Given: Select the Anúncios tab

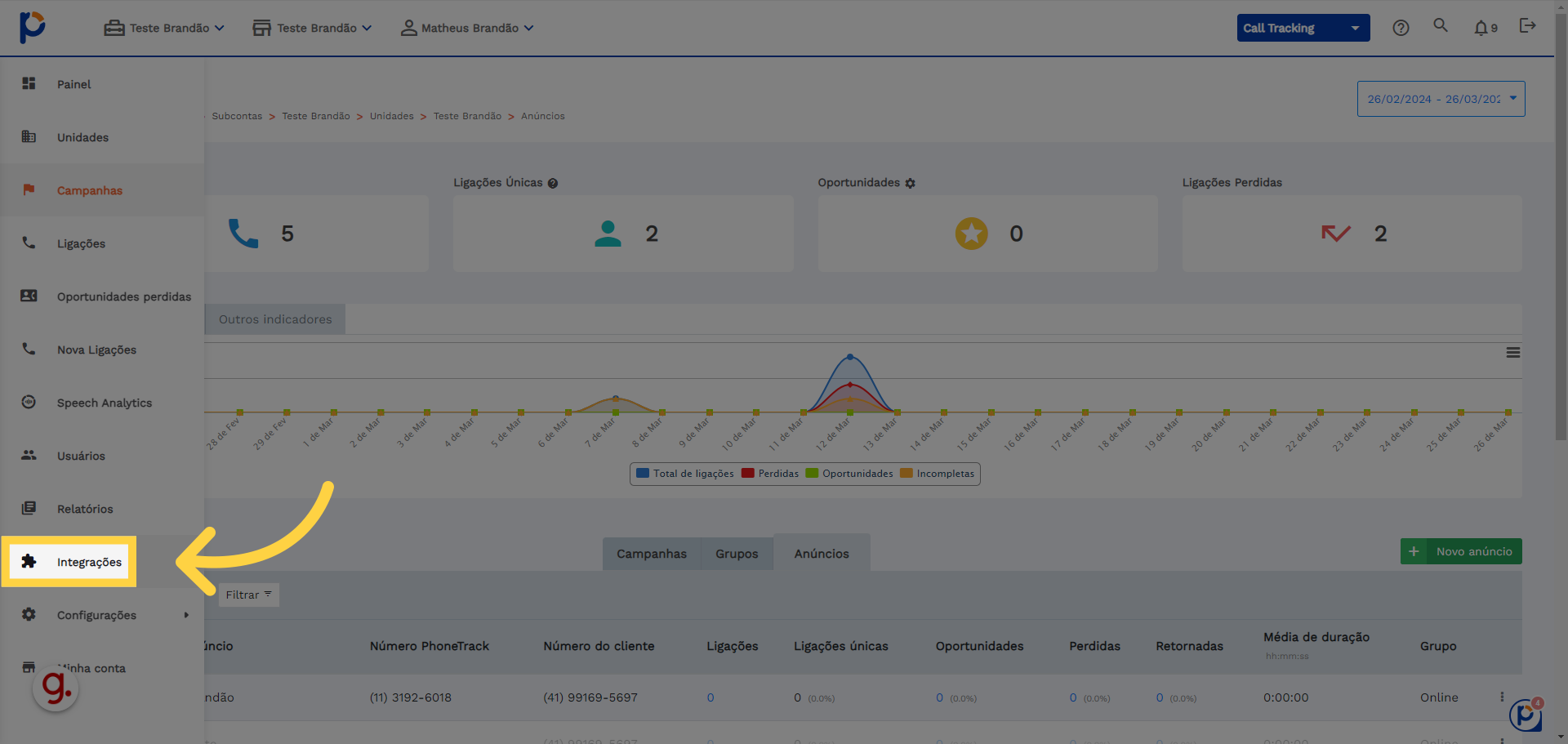Looking at the screenshot, I should tap(822, 553).
